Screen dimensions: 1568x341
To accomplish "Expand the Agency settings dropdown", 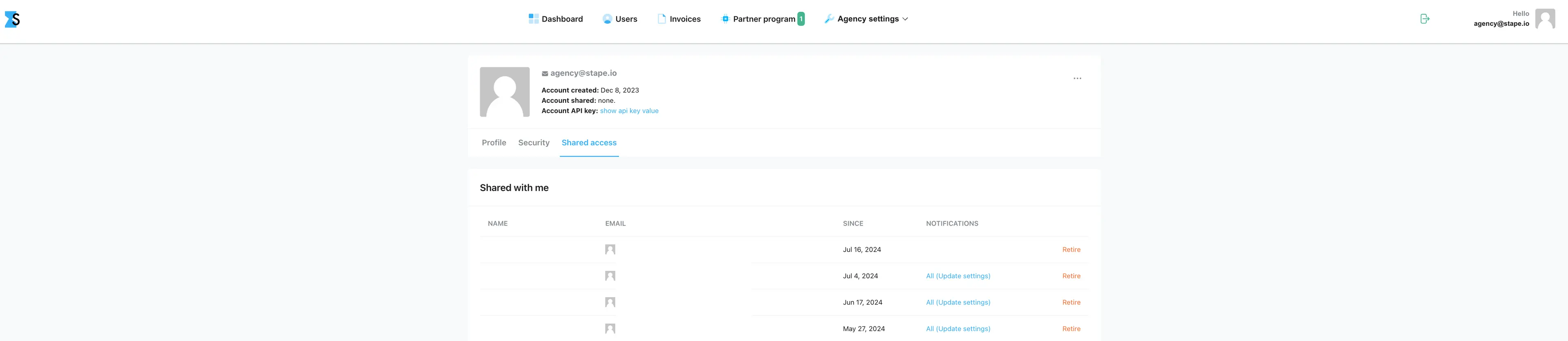I will [866, 19].
